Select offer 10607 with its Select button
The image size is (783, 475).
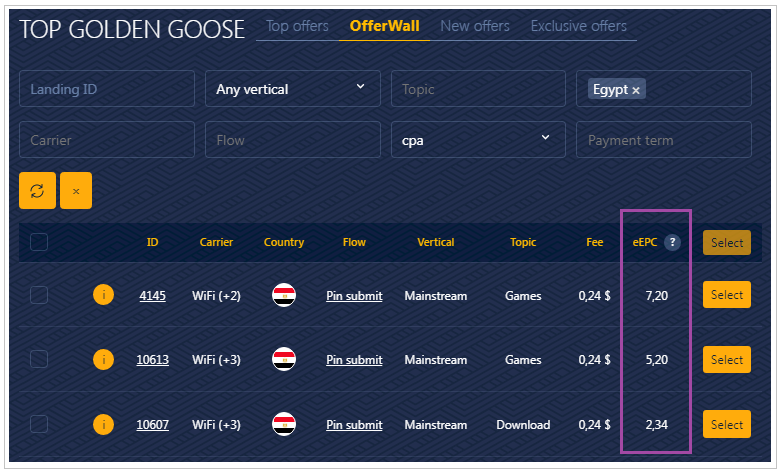pyautogui.click(x=727, y=424)
